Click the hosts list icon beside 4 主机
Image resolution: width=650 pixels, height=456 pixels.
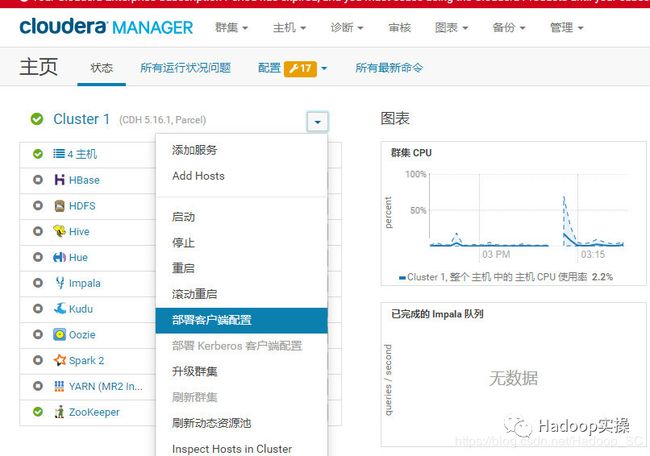click(x=59, y=154)
